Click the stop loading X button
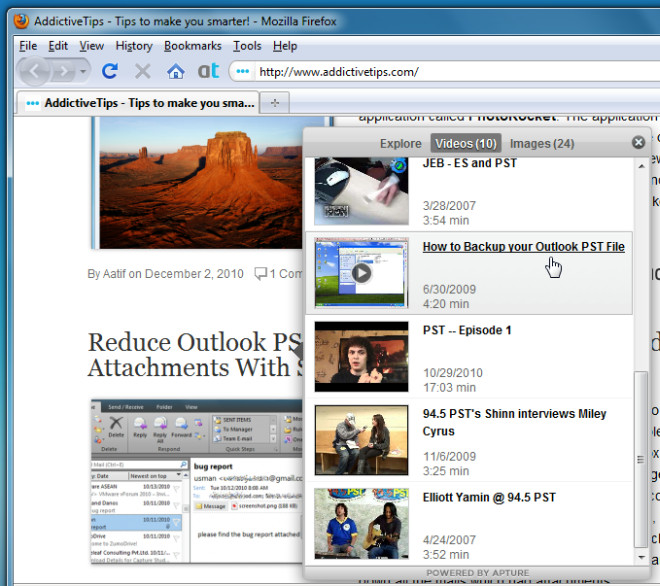Viewport: 660px width, 586px height. tap(143, 71)
